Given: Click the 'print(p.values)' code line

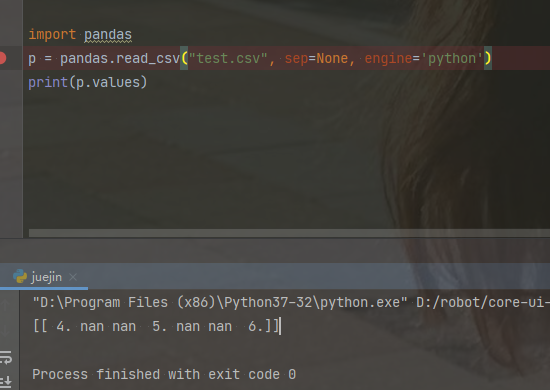Looking at the screenshot, I should tap(88, 82).
